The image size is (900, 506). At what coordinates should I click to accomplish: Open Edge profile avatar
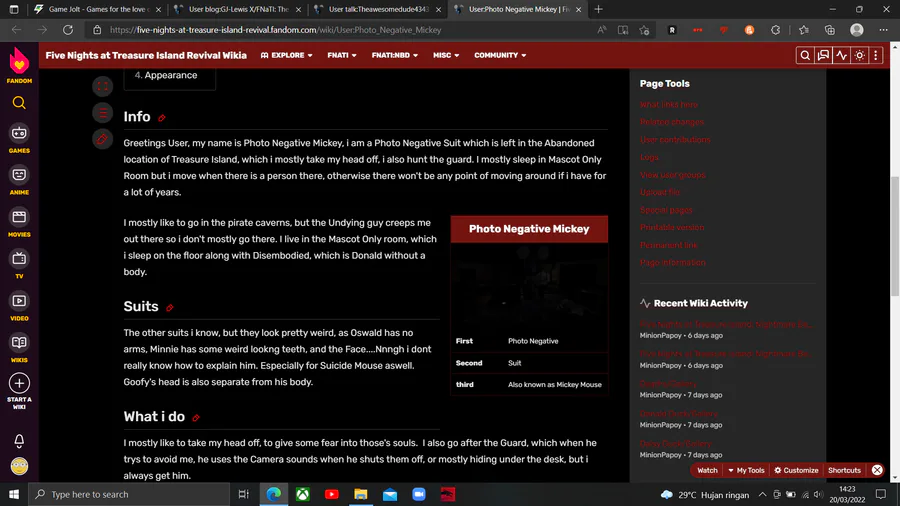(x=856, y=30)
